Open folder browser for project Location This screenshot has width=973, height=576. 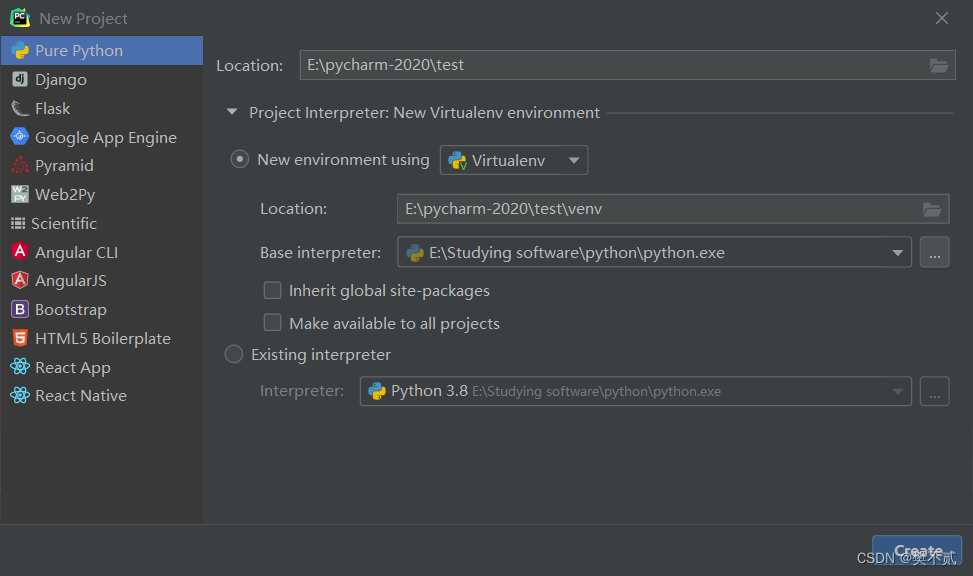[938, 65]
